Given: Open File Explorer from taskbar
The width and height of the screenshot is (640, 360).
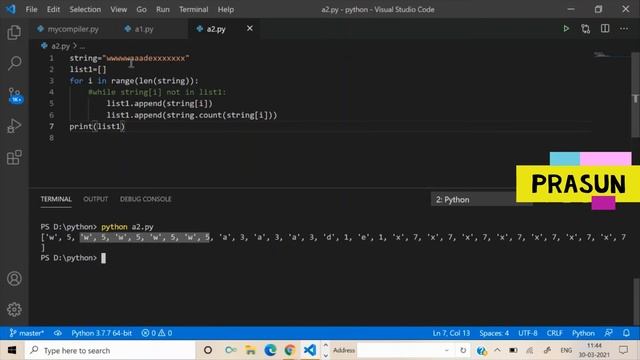Looking at the screenshot, I should pyautogui.click(x=250, y=350).
